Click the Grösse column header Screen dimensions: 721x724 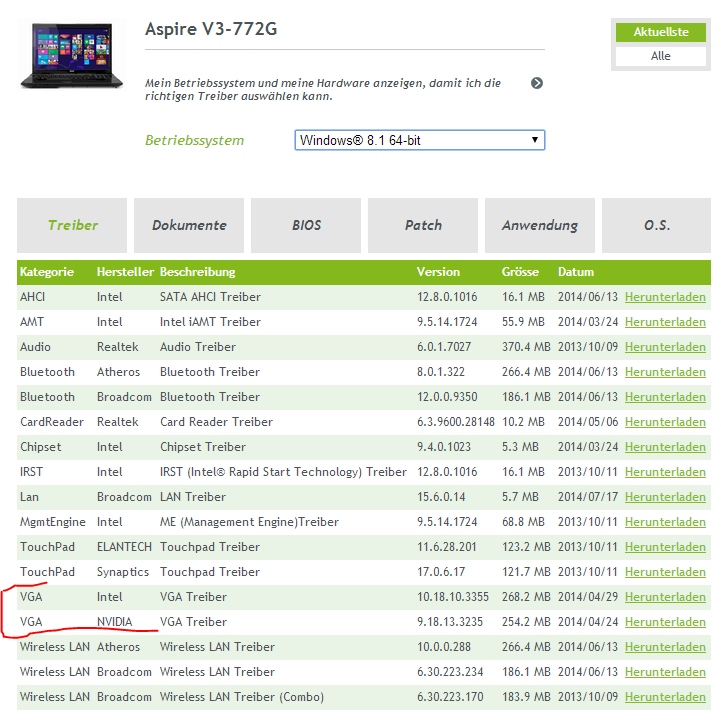click(x=520, y=272)
